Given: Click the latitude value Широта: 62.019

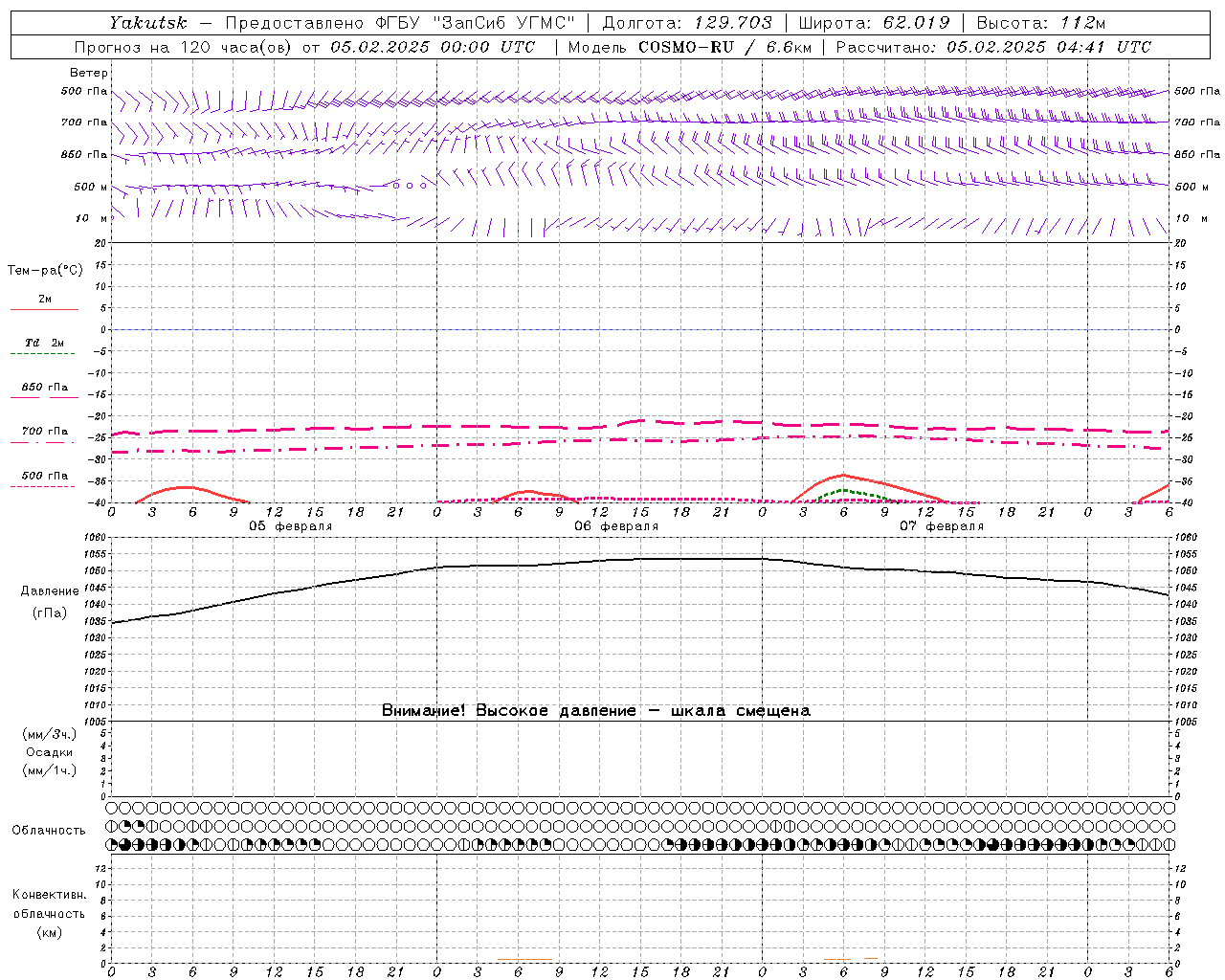Looking at the screenshot, I should click(x=875, y=23).
